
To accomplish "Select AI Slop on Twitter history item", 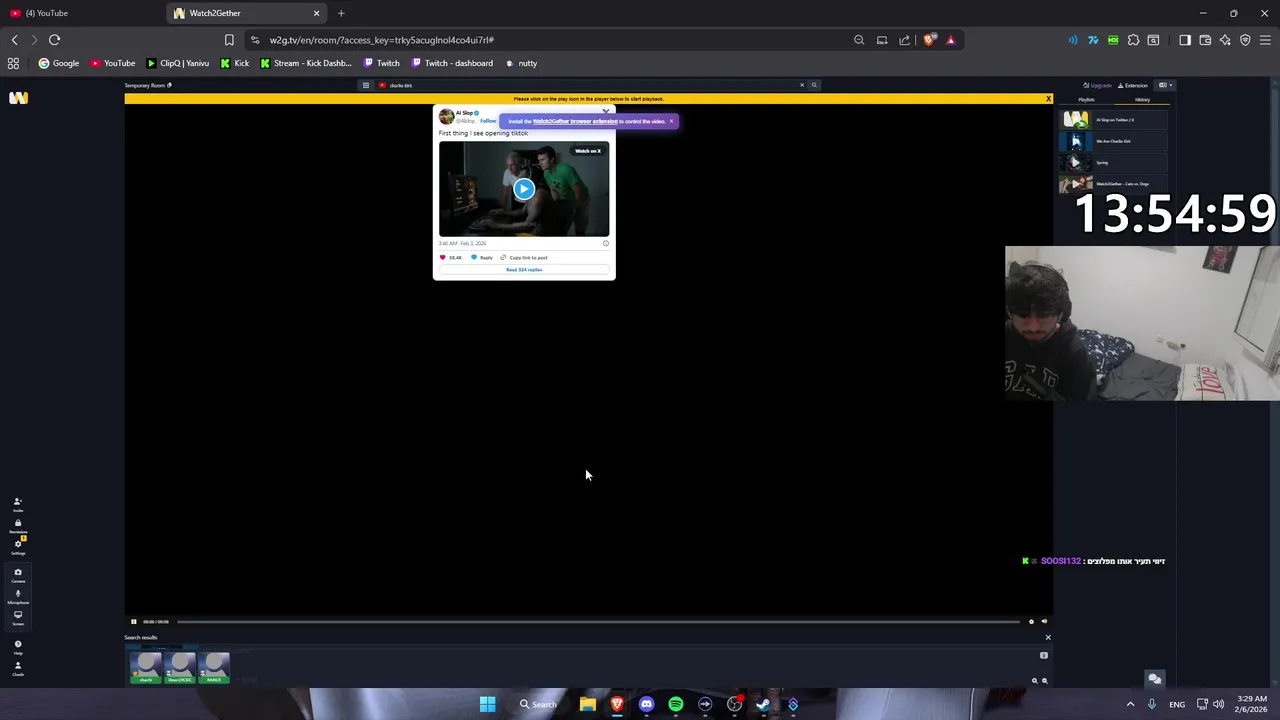I will click(1113, 120).
